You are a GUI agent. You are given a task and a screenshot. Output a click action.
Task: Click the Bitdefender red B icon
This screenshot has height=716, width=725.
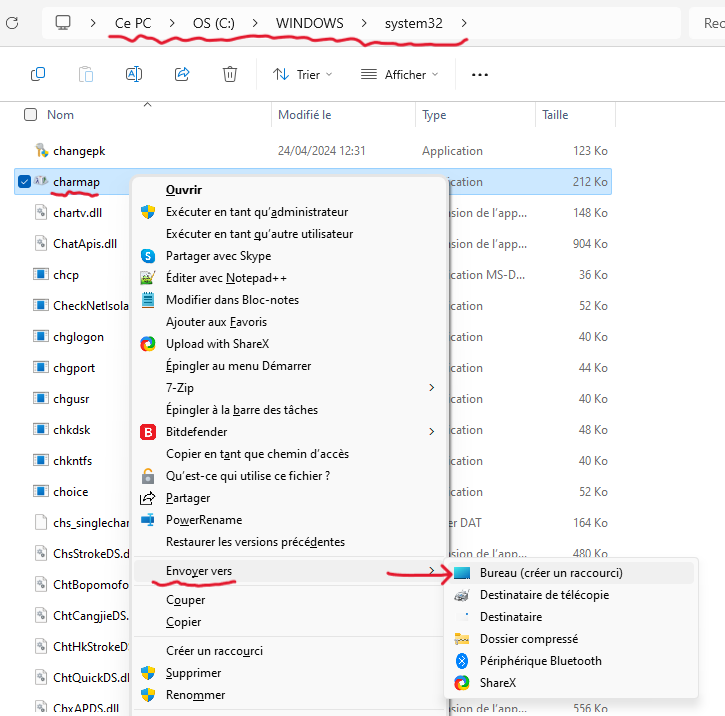coord(148,432)
